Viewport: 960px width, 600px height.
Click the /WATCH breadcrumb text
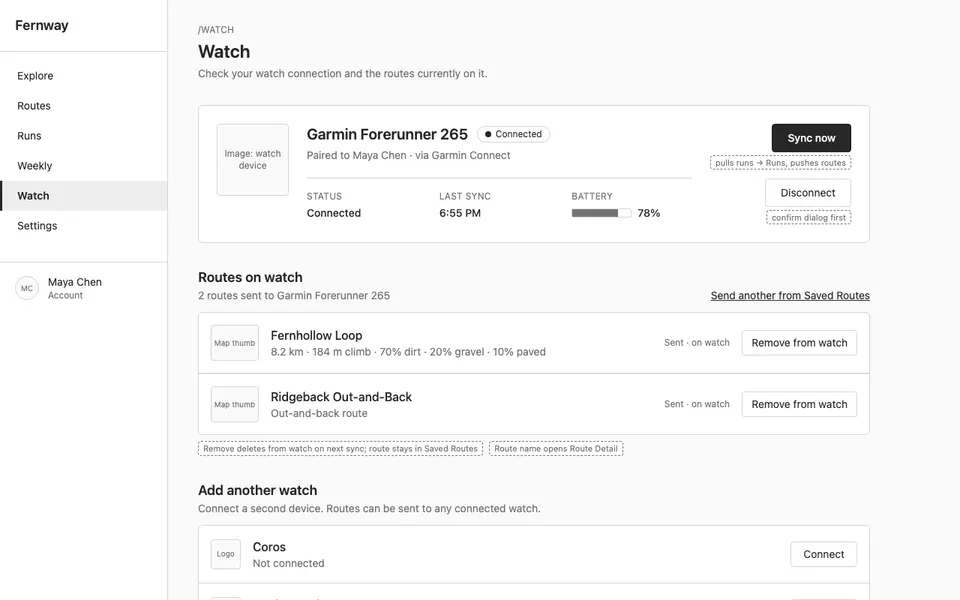pos(216,29)
